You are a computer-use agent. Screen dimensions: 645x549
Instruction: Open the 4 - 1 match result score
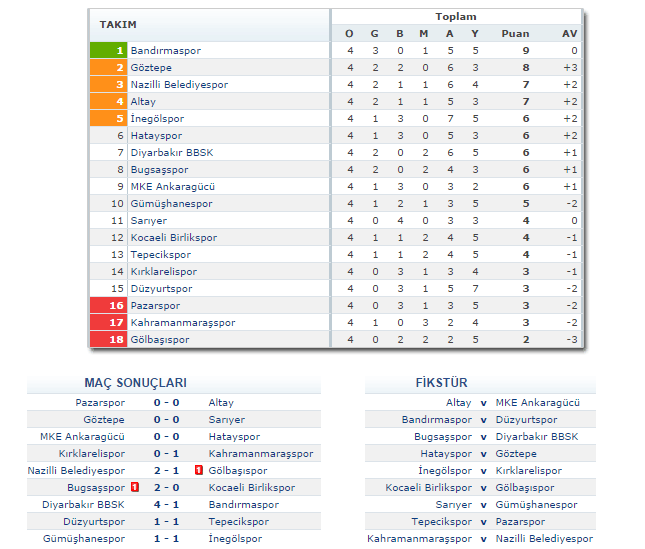[x=166, y=504]
